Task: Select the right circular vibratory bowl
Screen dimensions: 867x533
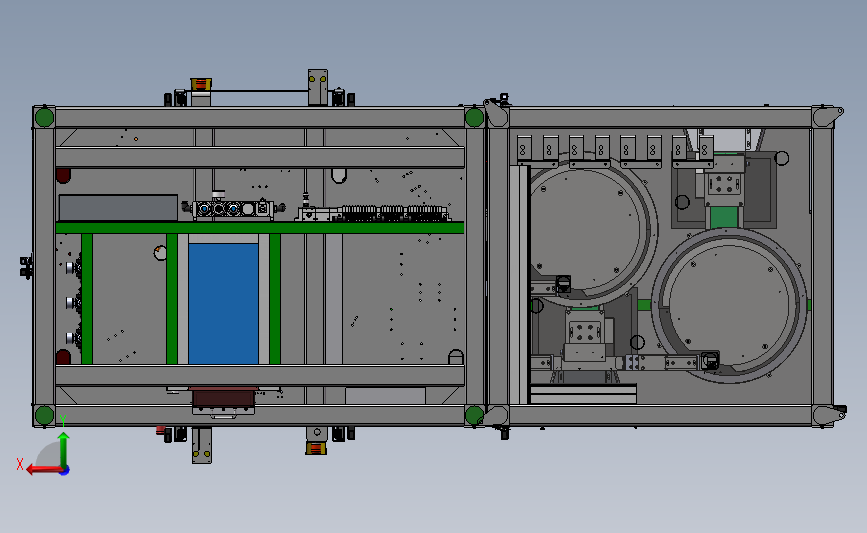Action: tap(729, 306)
